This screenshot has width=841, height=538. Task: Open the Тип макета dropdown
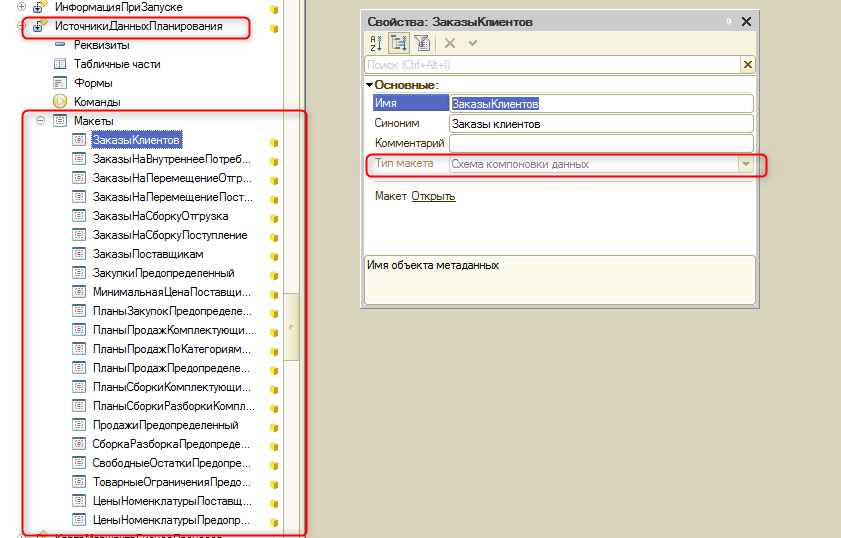(x=745, y=164)
